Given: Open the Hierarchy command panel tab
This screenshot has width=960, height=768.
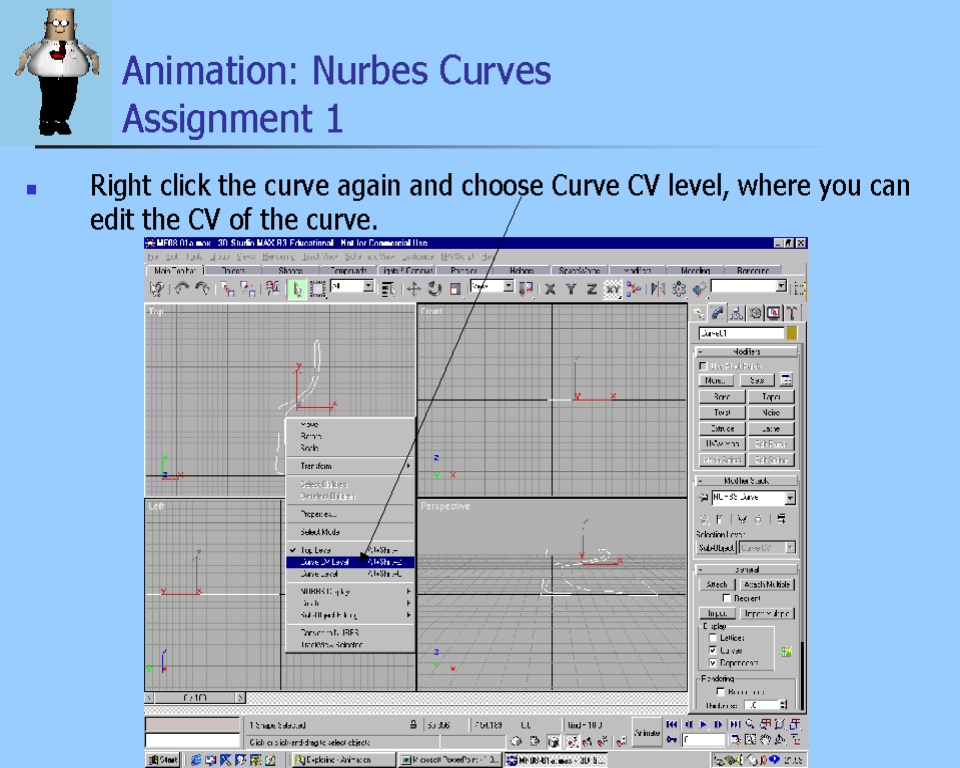Looking at the screenshot, I should click(x=735, y=313).
